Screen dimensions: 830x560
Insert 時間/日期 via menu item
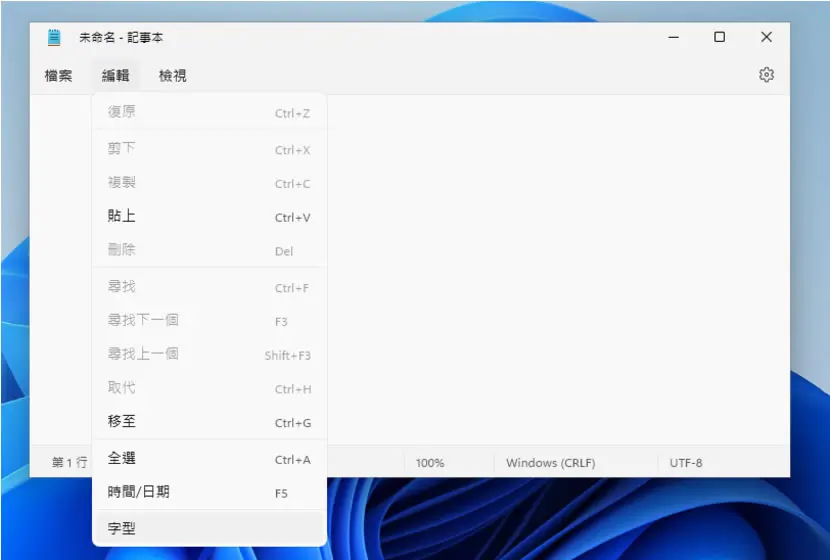tap(209, 492)
